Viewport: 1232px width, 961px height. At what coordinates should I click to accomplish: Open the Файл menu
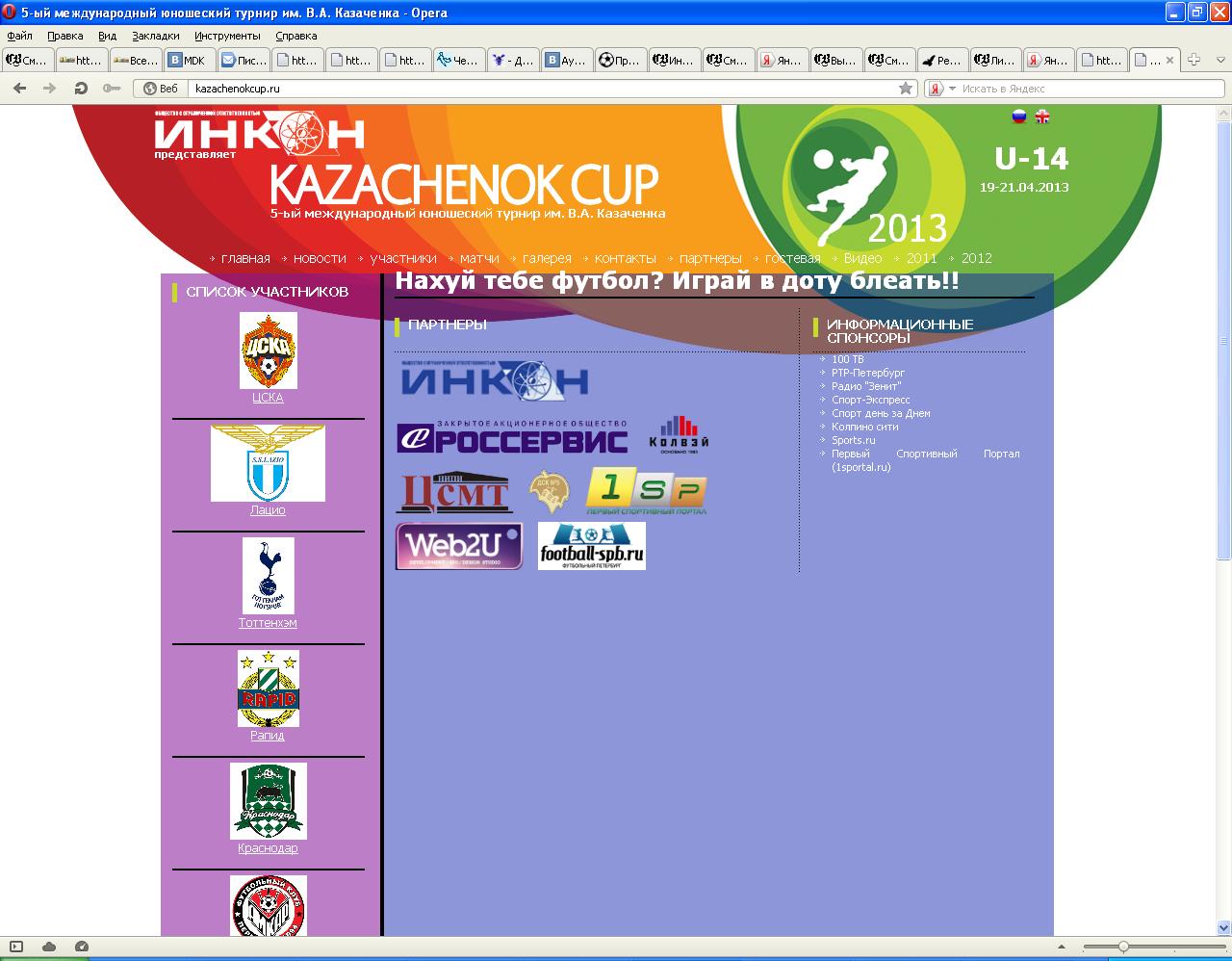[19, 36]
